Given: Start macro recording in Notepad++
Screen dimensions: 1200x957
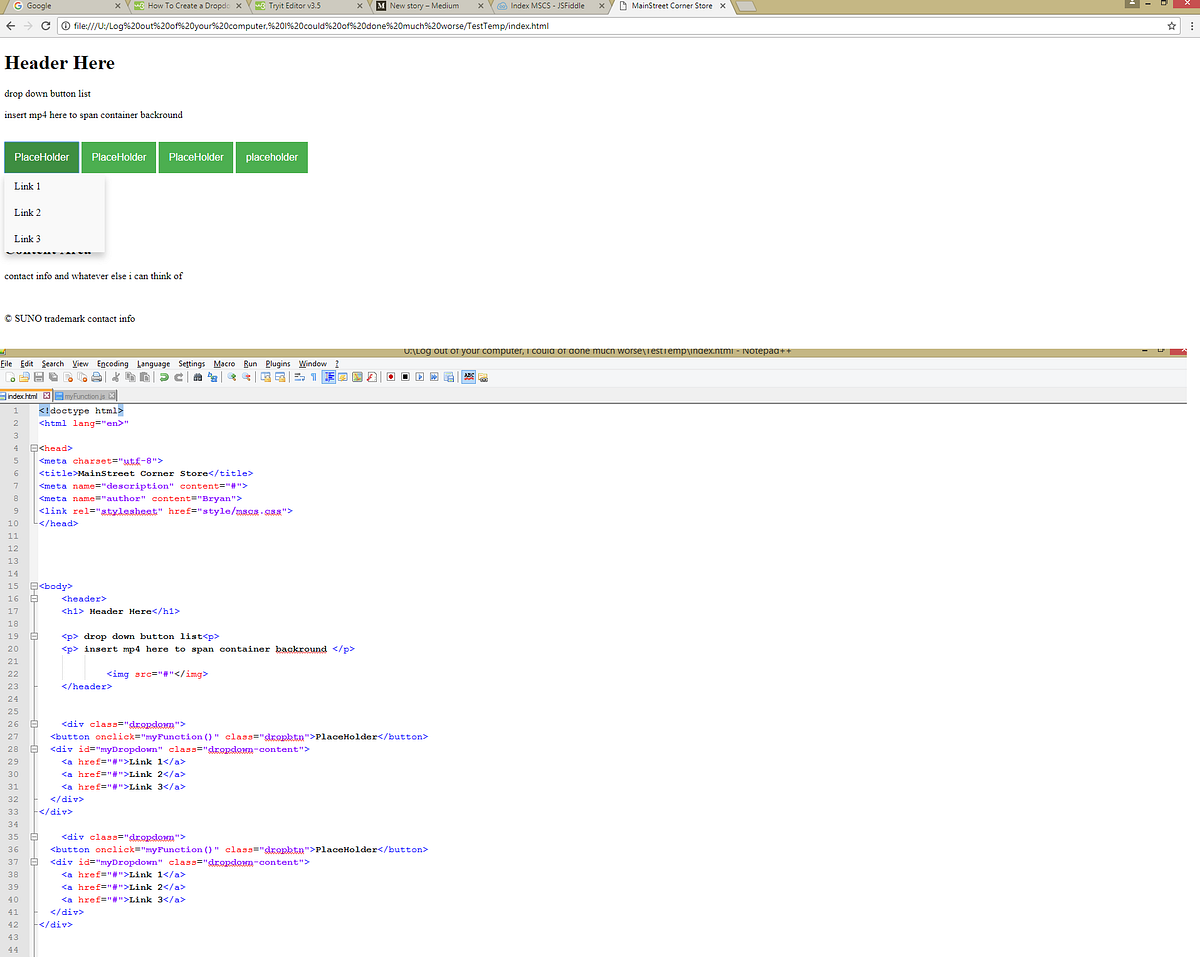Looking at the screenshot, I should (390, 377).
